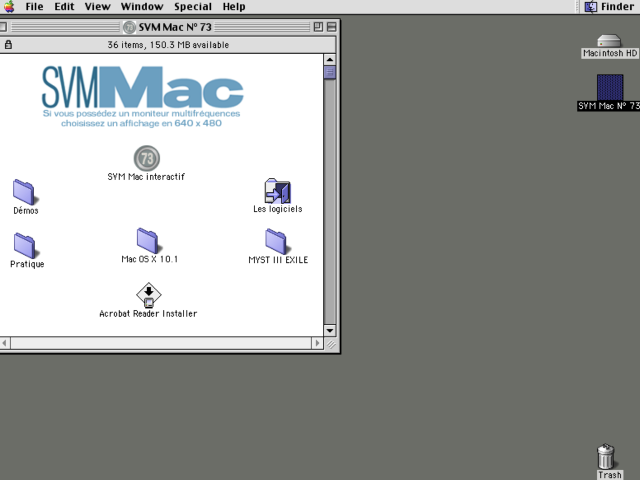Click the SVM Mac interactif label

(x=146, y=177)
